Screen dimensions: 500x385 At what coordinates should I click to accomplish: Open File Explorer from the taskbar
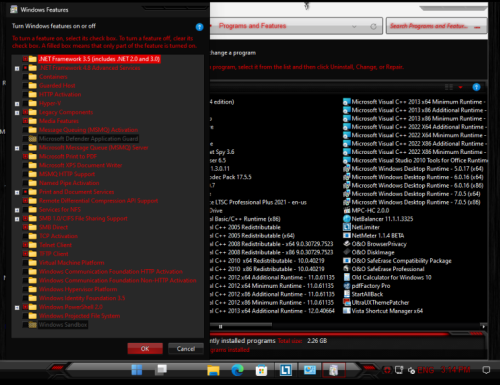[x=213, y=370]
